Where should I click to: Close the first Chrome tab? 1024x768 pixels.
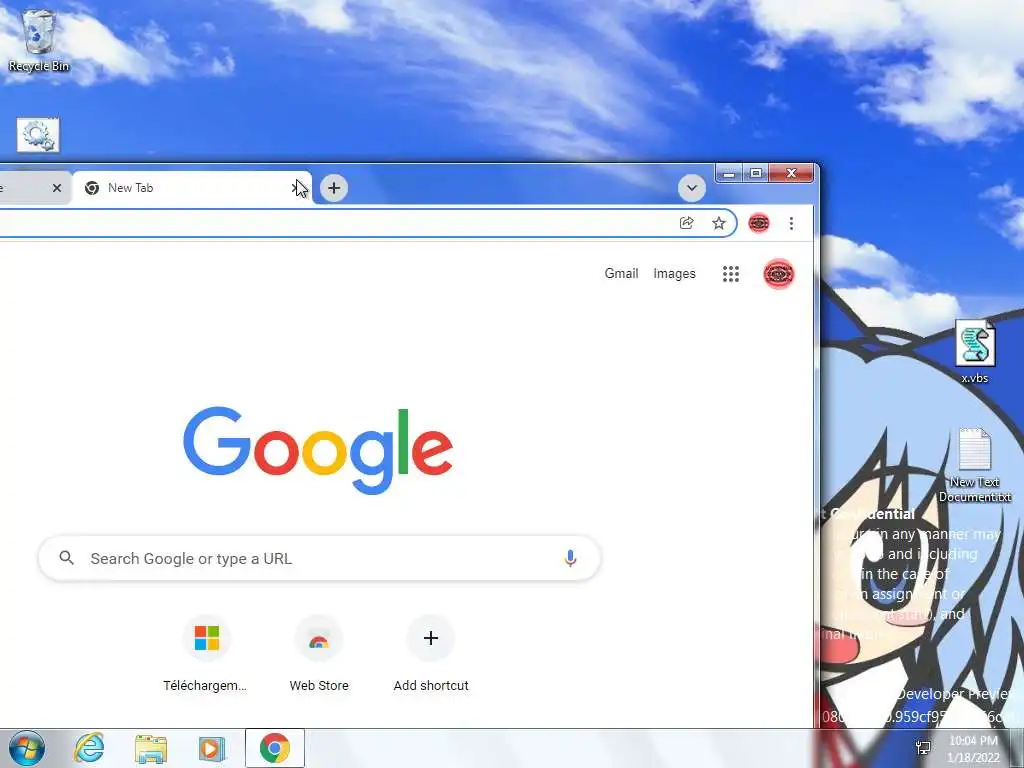(57, 188)
